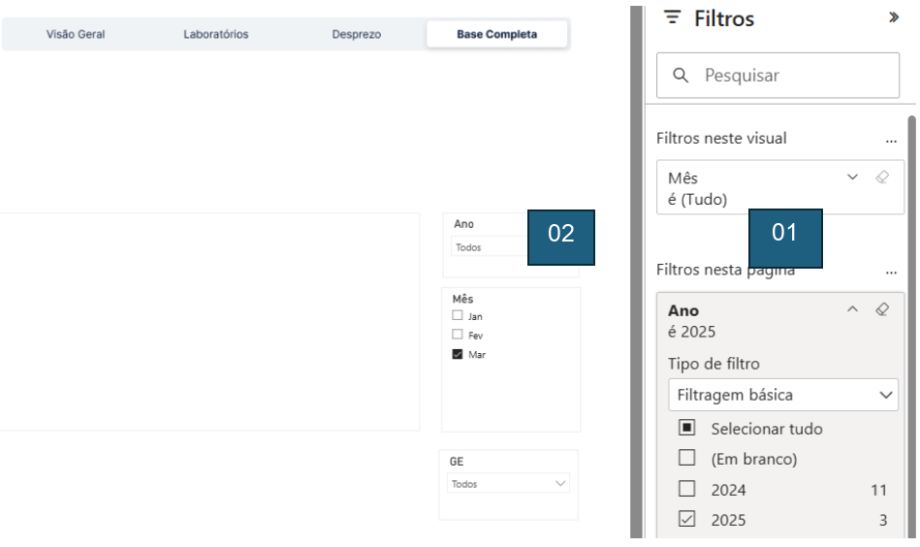Screen dimensions: 920x547
Task: Click the magnifier icon in Pesquisar box
Action: (x=681, y=75)
